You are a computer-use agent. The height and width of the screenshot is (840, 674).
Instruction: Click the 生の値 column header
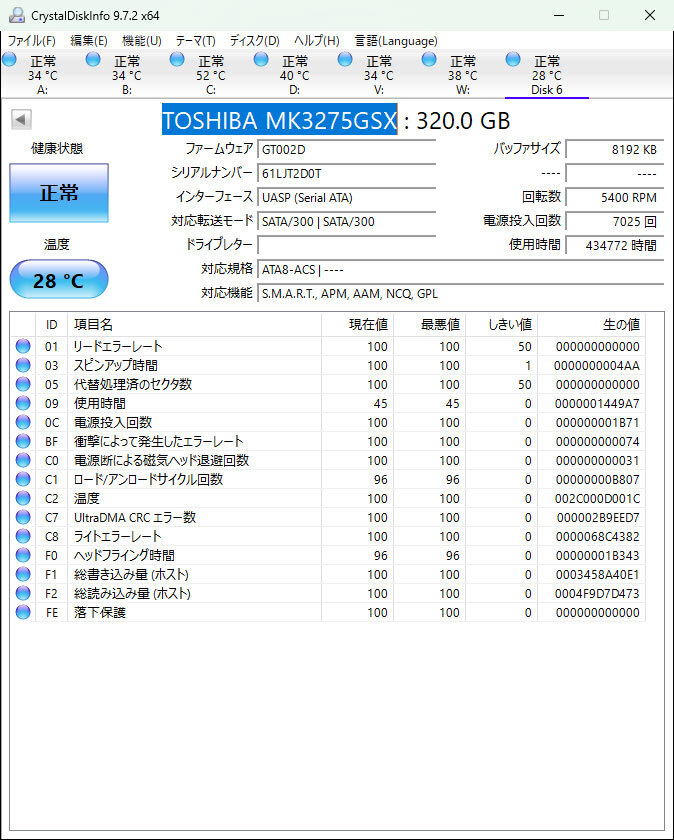591,325
